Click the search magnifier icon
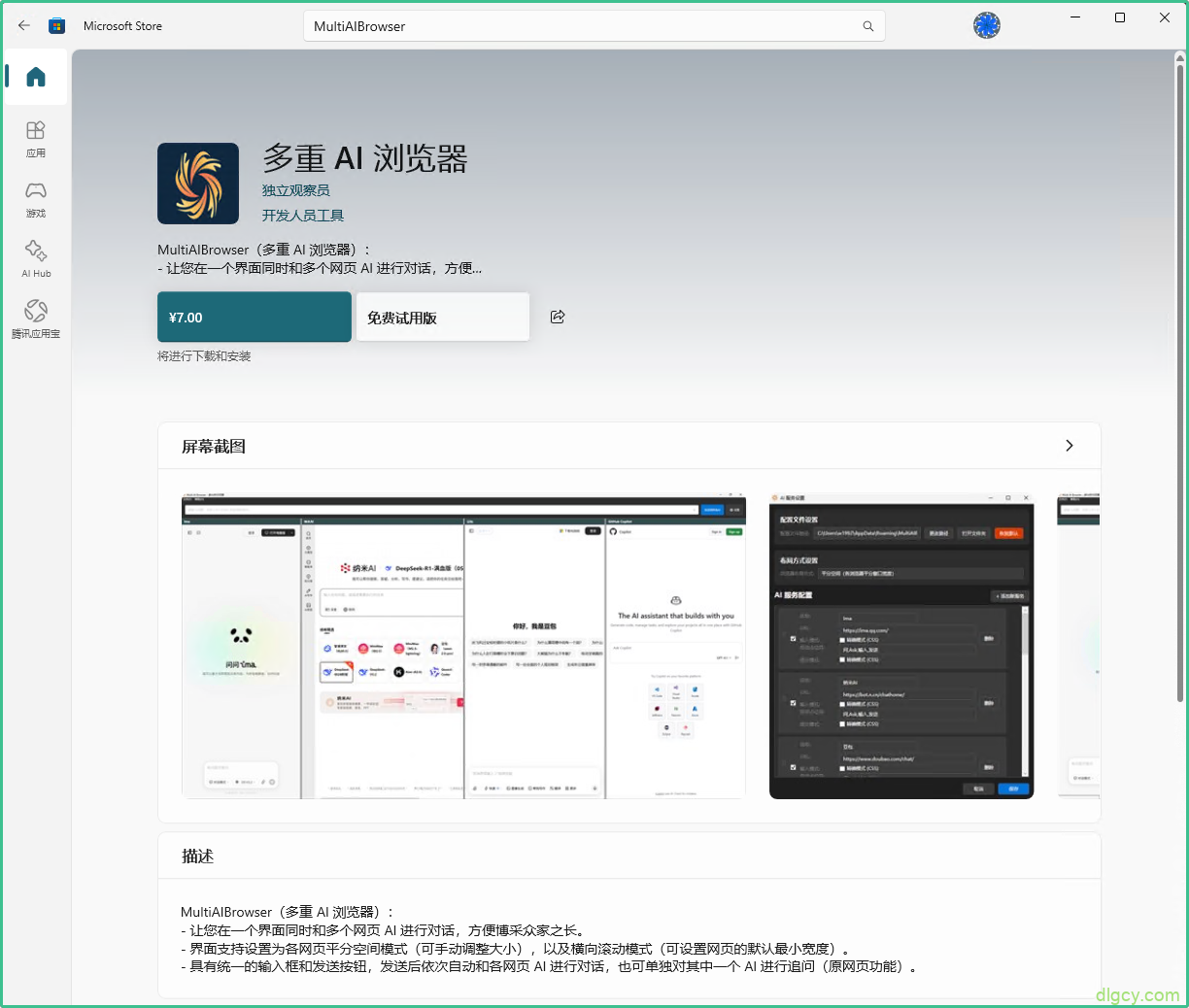Screen dimensions: 1189x1008 pos(867,26)
